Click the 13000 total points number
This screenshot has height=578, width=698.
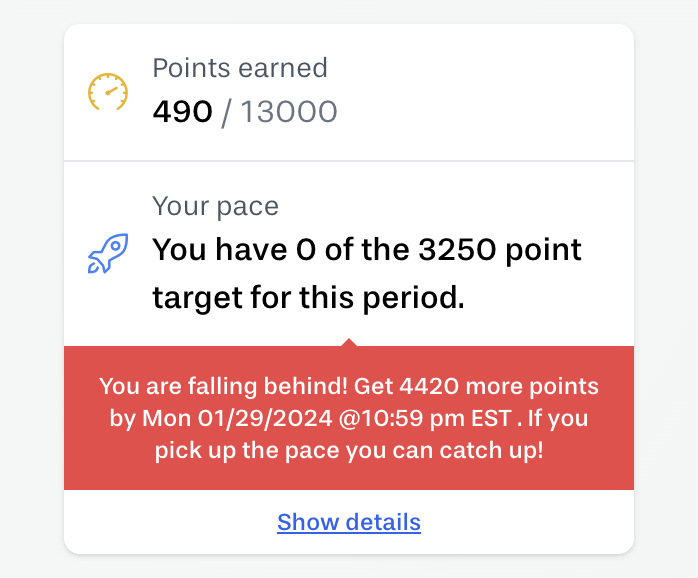(x=289, y=111)
